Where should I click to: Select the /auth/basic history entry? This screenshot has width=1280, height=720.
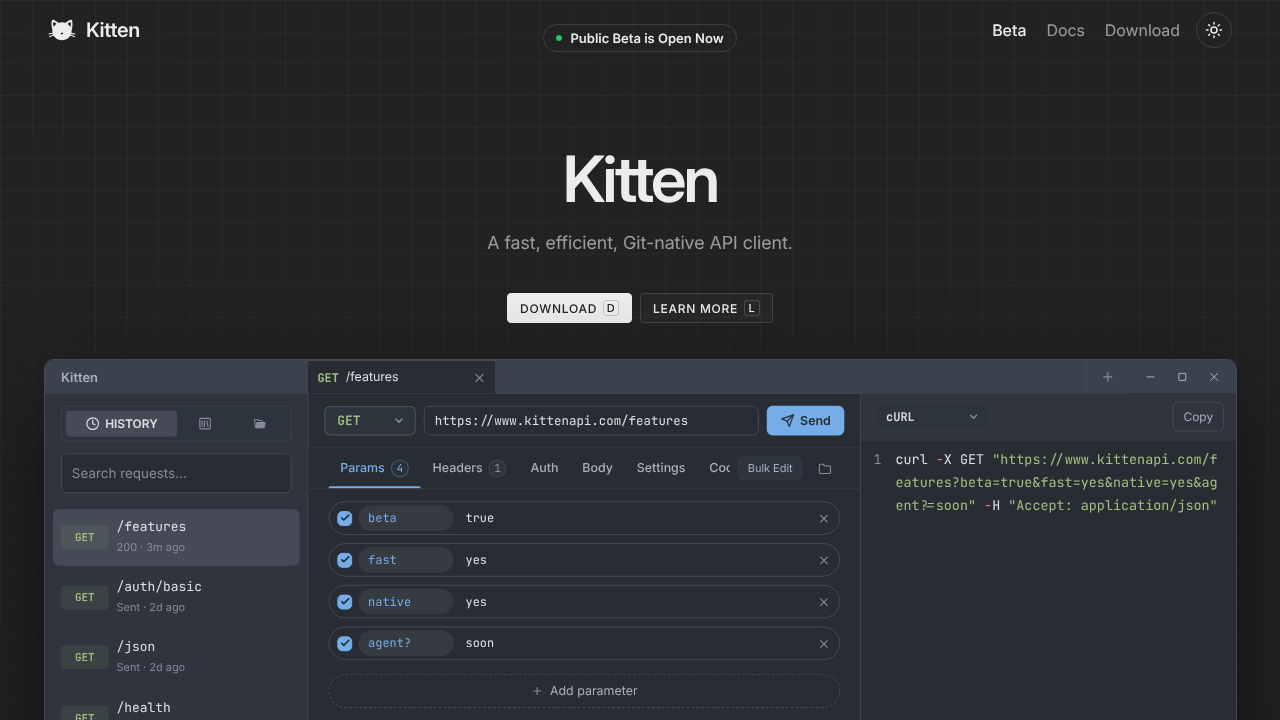176,597
